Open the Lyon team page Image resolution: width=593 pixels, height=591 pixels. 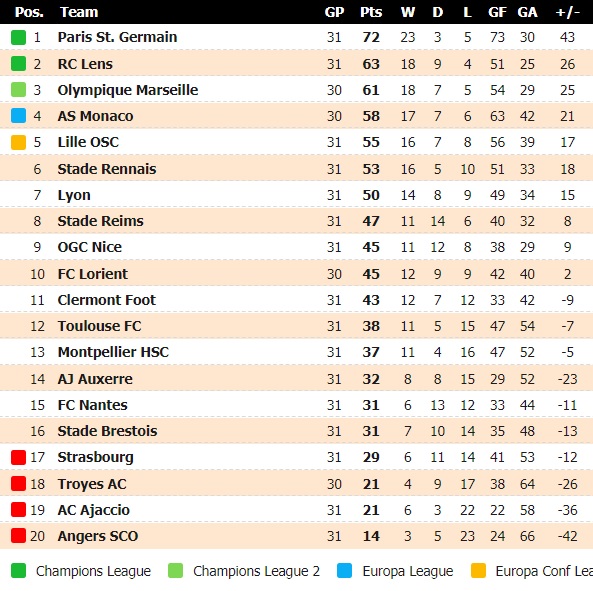(74, 195)
